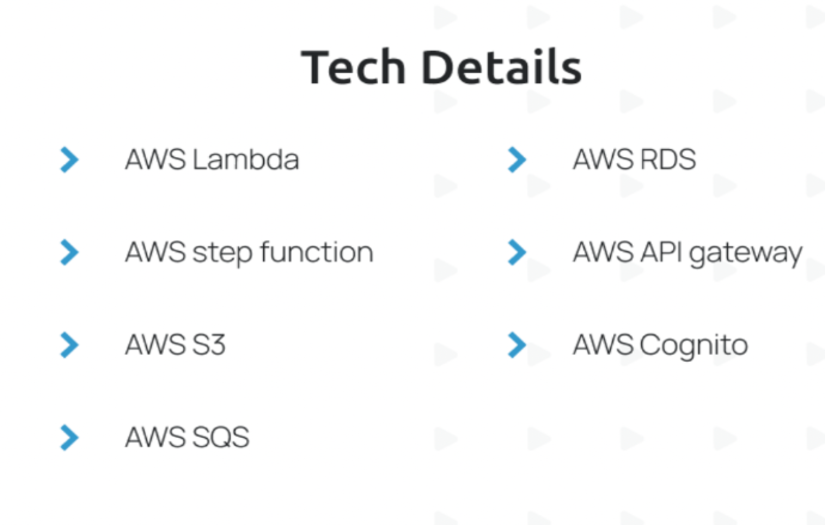Click the word "Details" in the heading
This screenshot has height=525, width=825.
point(500,67)
